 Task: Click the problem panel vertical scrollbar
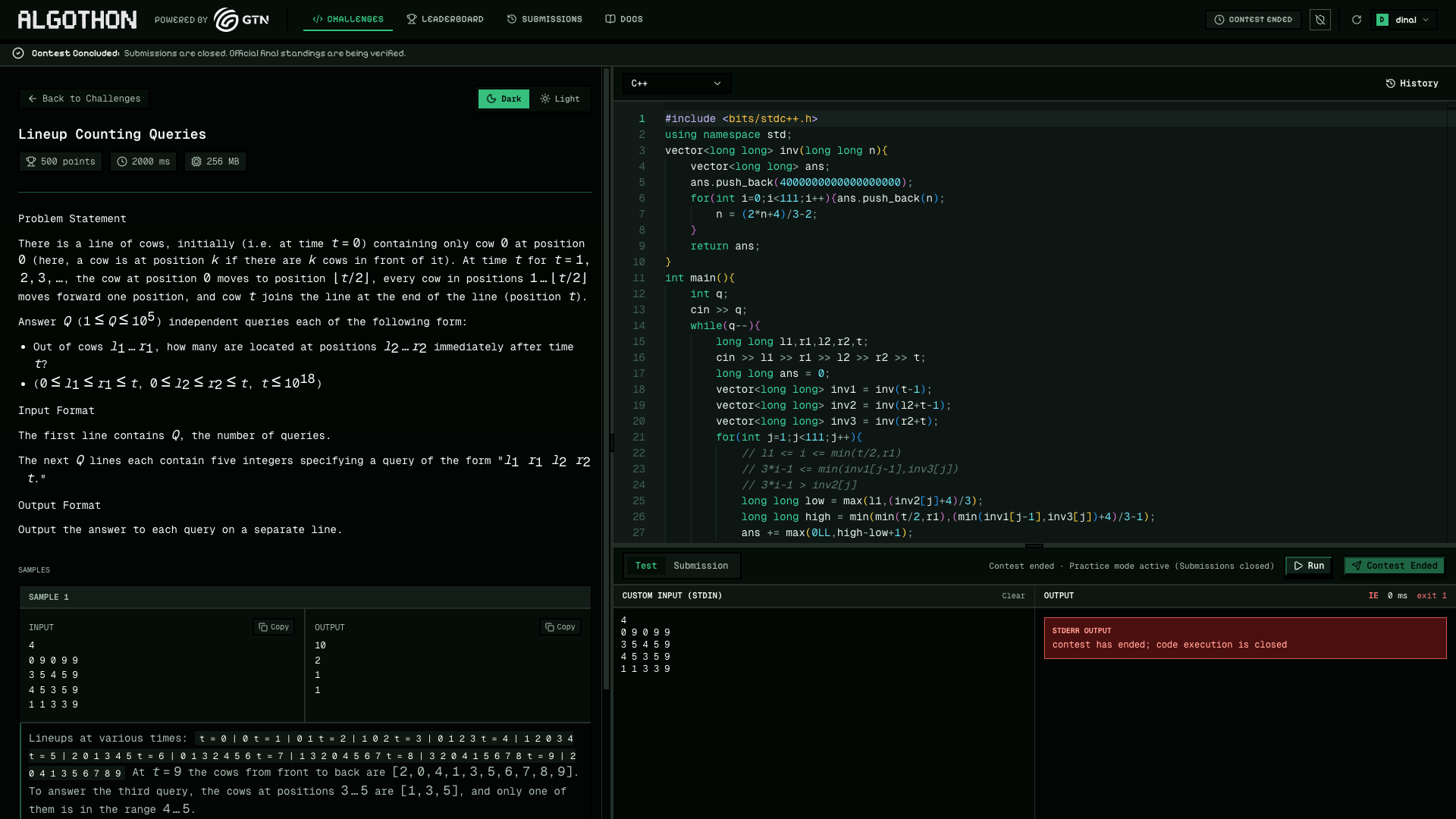point(607,379)
